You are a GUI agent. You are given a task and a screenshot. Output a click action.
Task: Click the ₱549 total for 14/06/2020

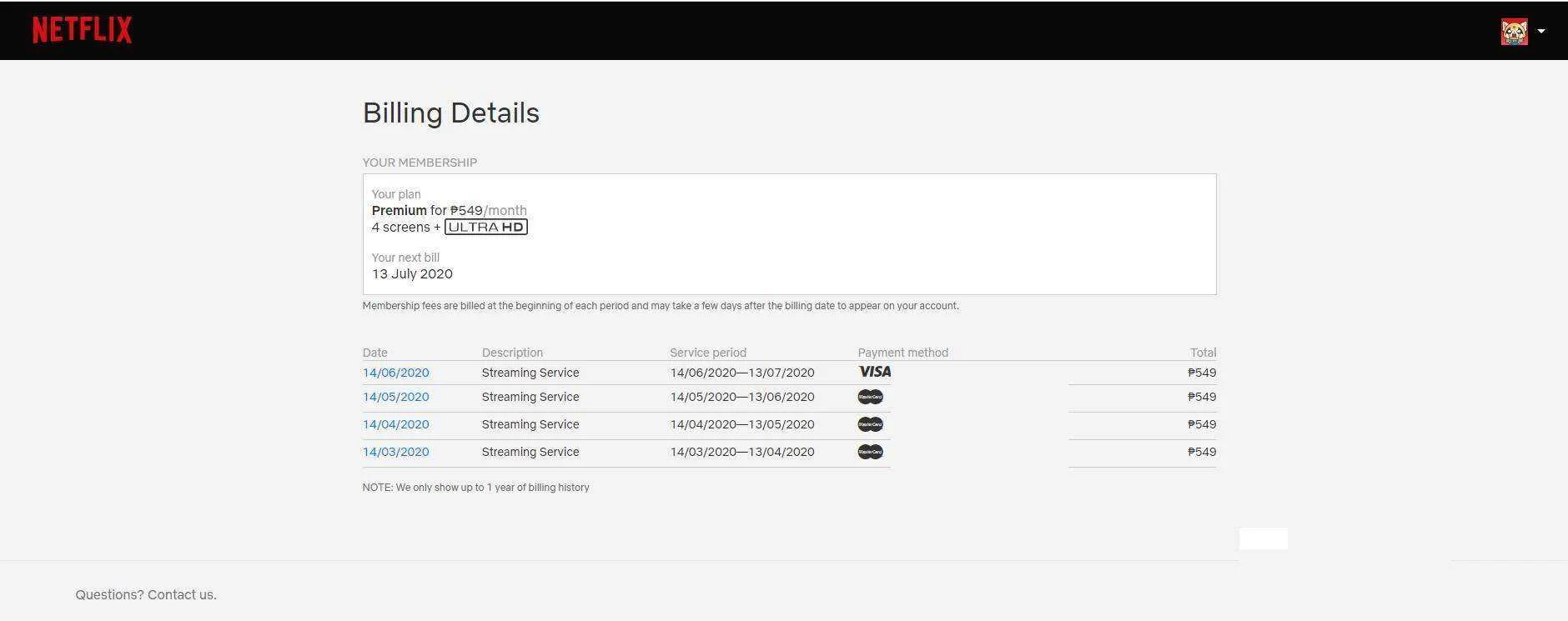tap(1202, 373)
